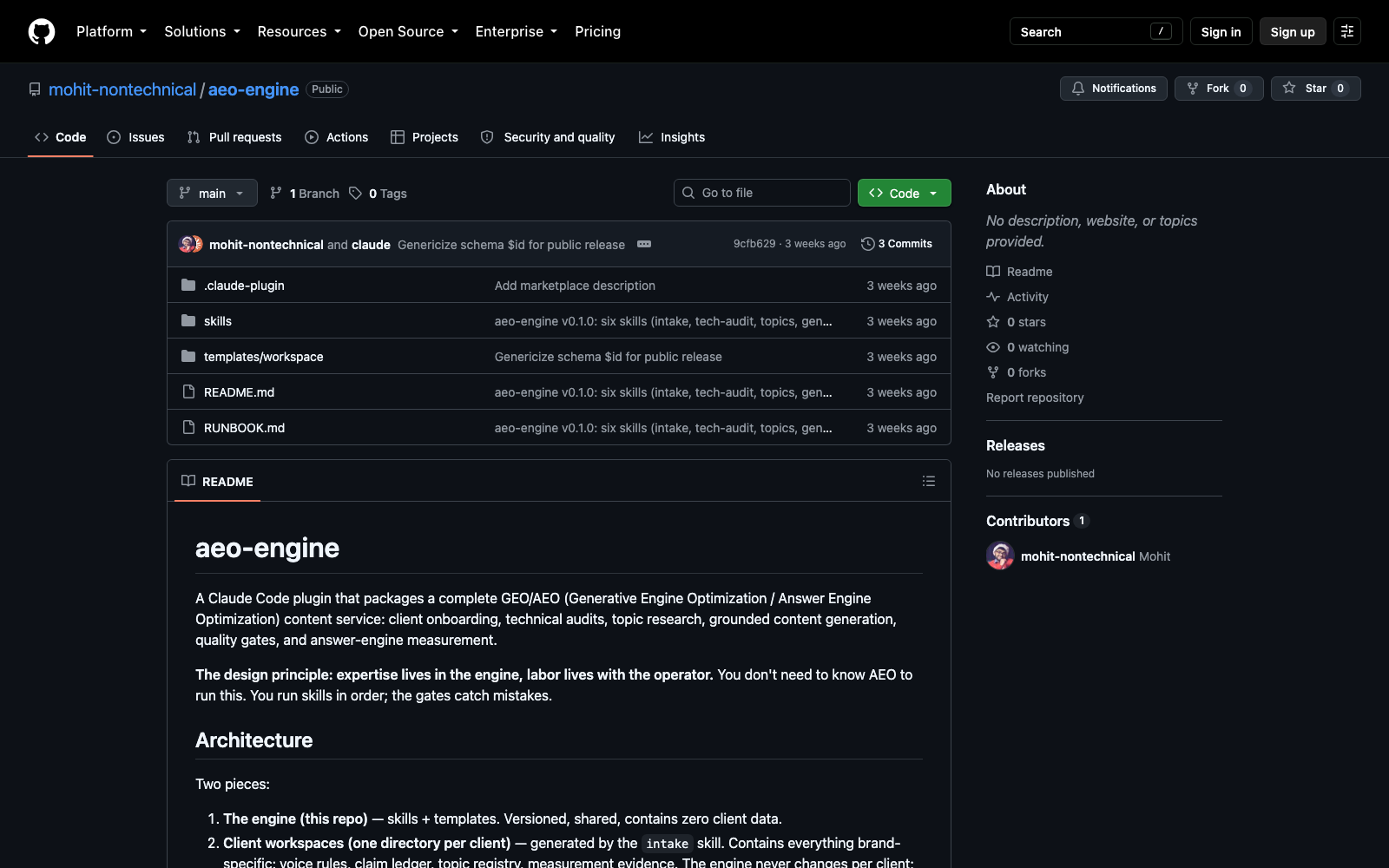The height and width of the screenshot is (868, 1389).
Task: Fork this repository
Action: click(x=1219, y=89)
